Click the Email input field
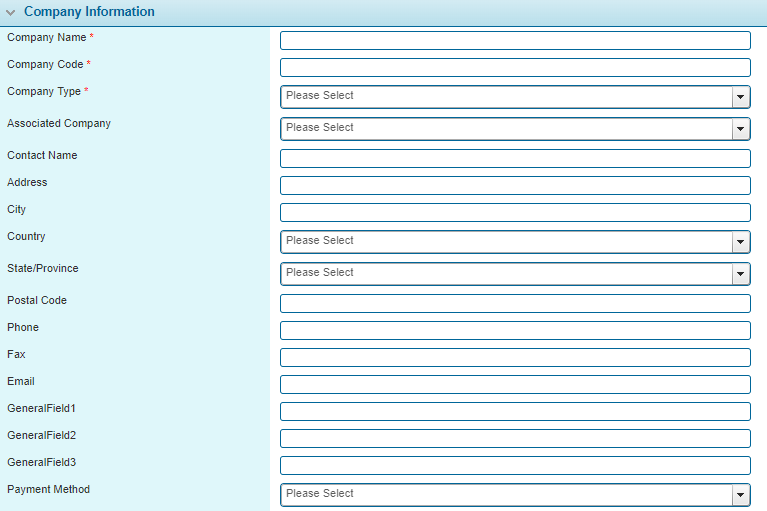767x511 pixels. (515, 385)
